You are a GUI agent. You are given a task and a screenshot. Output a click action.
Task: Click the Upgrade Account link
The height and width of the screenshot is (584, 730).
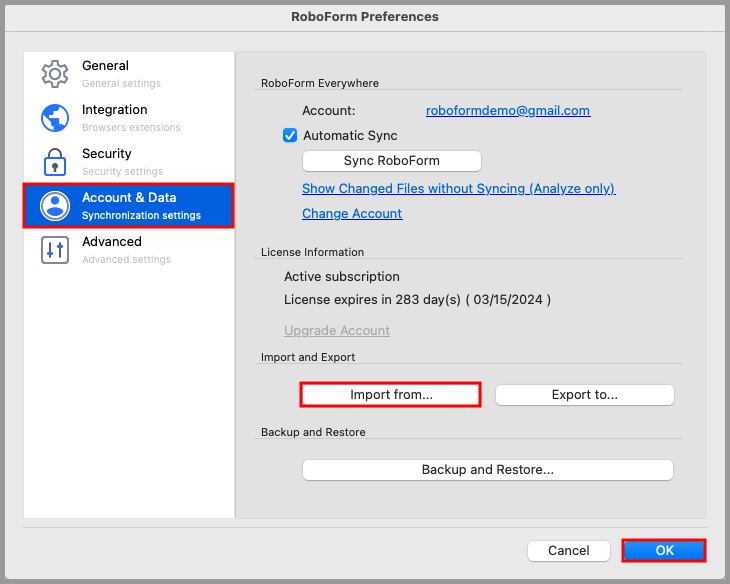tap(337, 331)
